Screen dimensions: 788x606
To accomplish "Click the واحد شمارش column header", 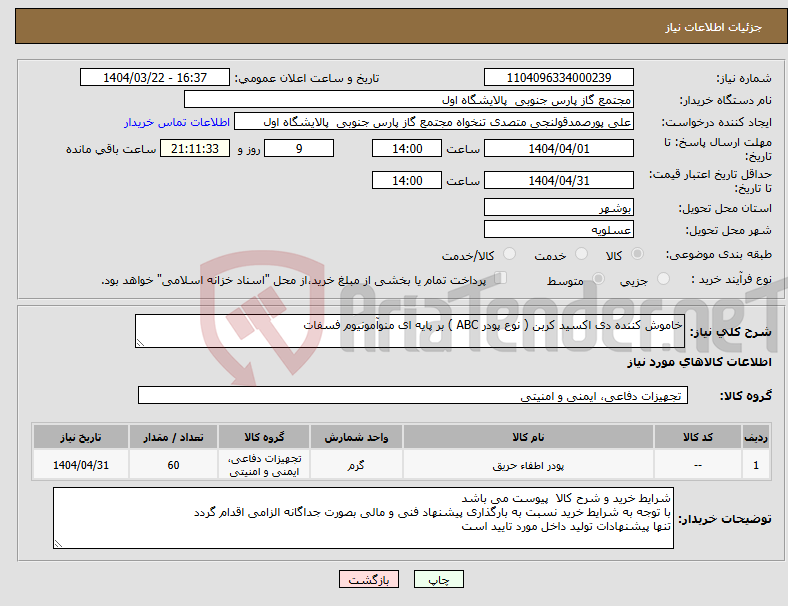I will (356, 437).
